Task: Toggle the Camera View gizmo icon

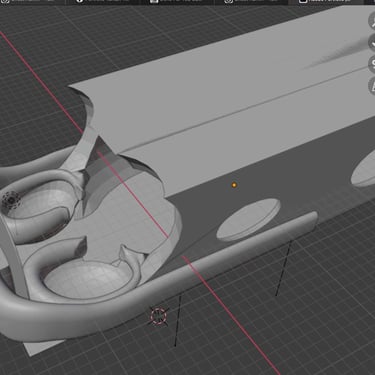Action: tap(372, 64)
